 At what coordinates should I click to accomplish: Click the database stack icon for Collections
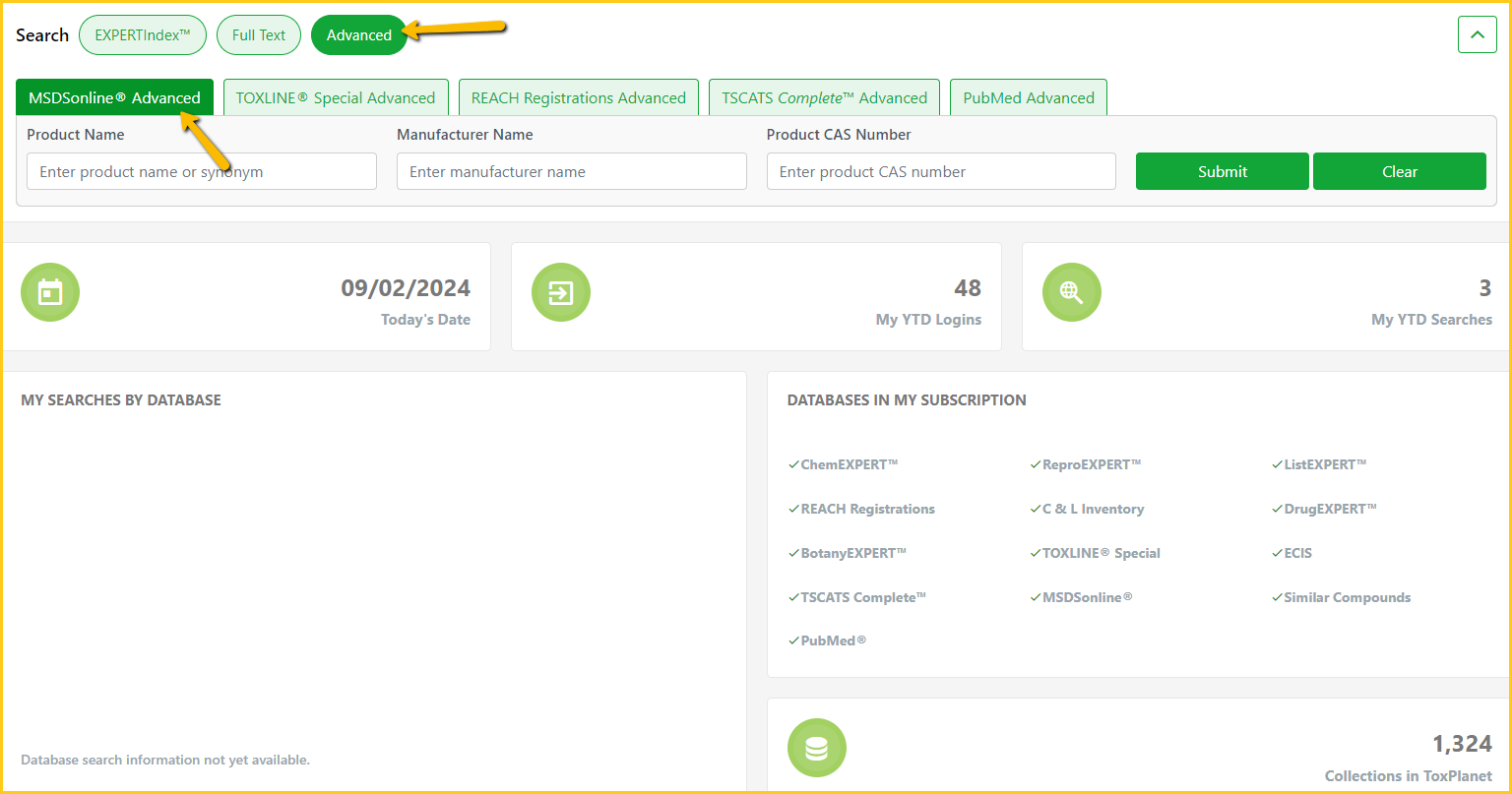pyautogui.click(x=816, y=748)
